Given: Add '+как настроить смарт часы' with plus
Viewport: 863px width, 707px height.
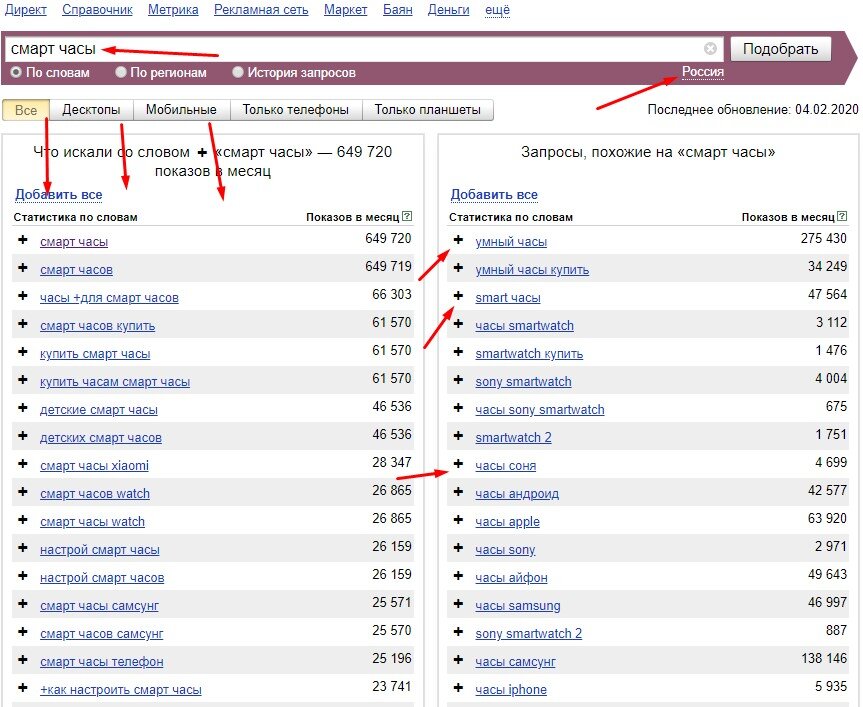Looking at the screenshot, I should pyautogui.click(x=23, y=688).
